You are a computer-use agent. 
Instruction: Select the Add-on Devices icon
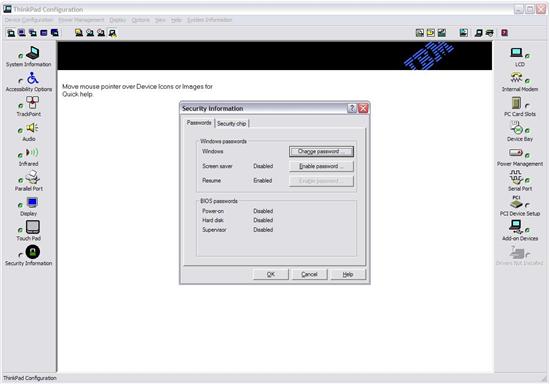pos(516,227)
